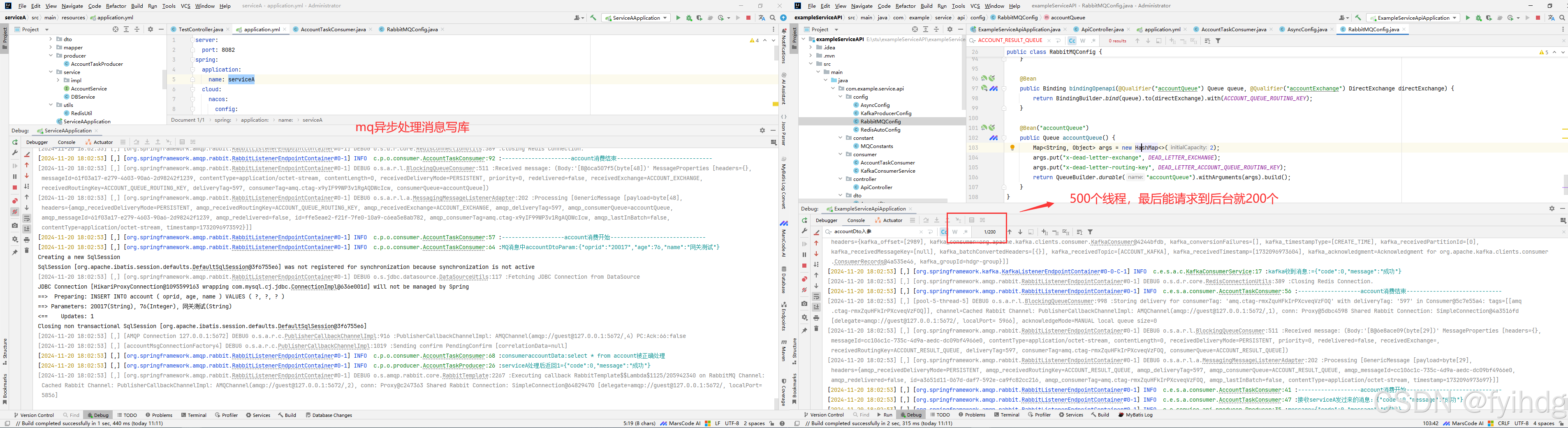1568x428 pixels.
Task: Open Search Everywhere in the serviceA window
Action: (772, 18)
